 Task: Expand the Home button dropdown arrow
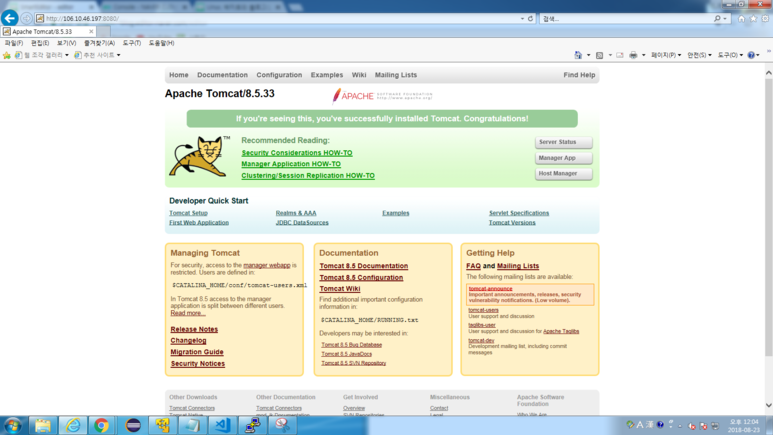click(x=588, y=55)
